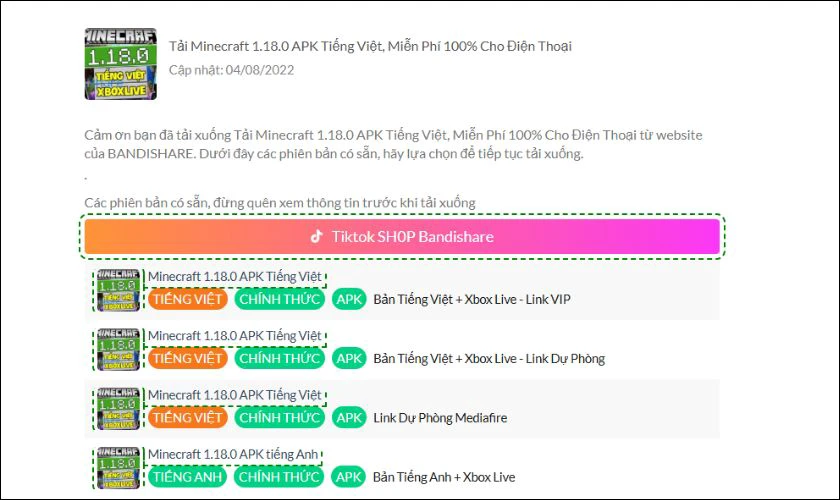Click thumbnail icon of Link VIP row

tap(119, 290)
